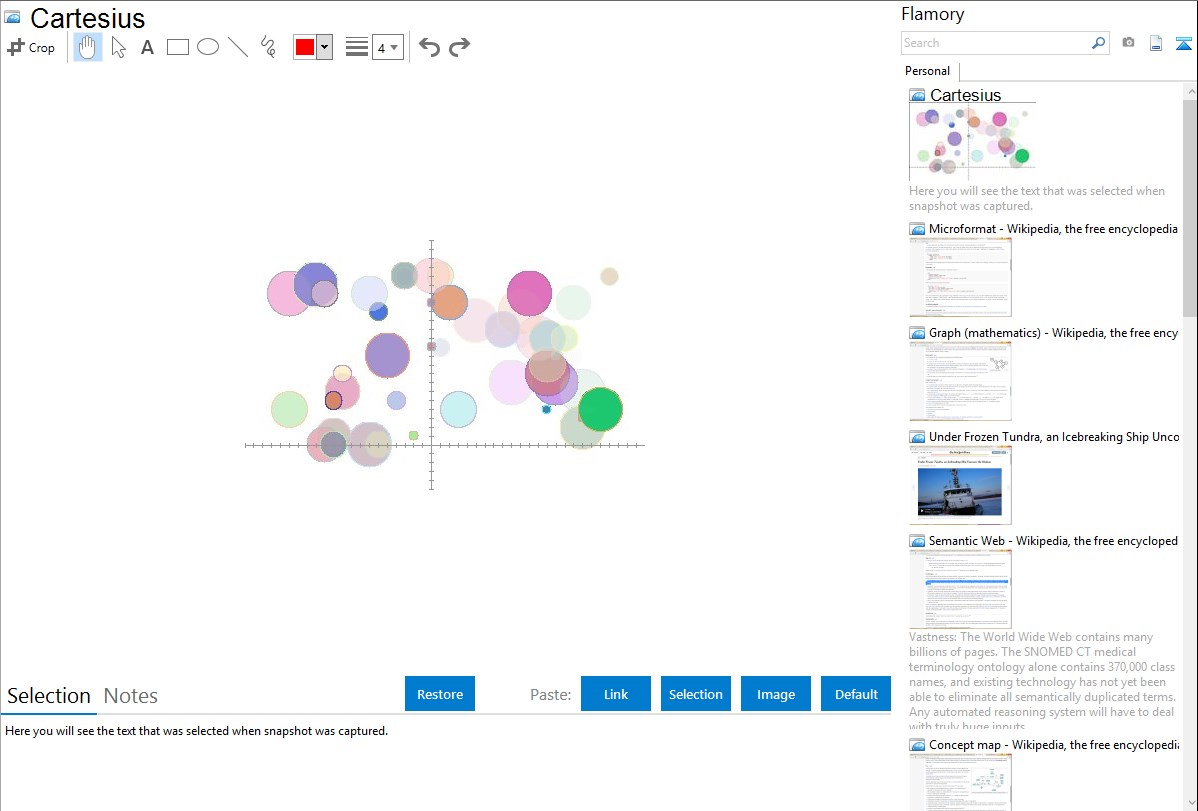Click the bright green circle in chart
The height and width of the screenshot is (811, 1198).
tap(601, 409)
